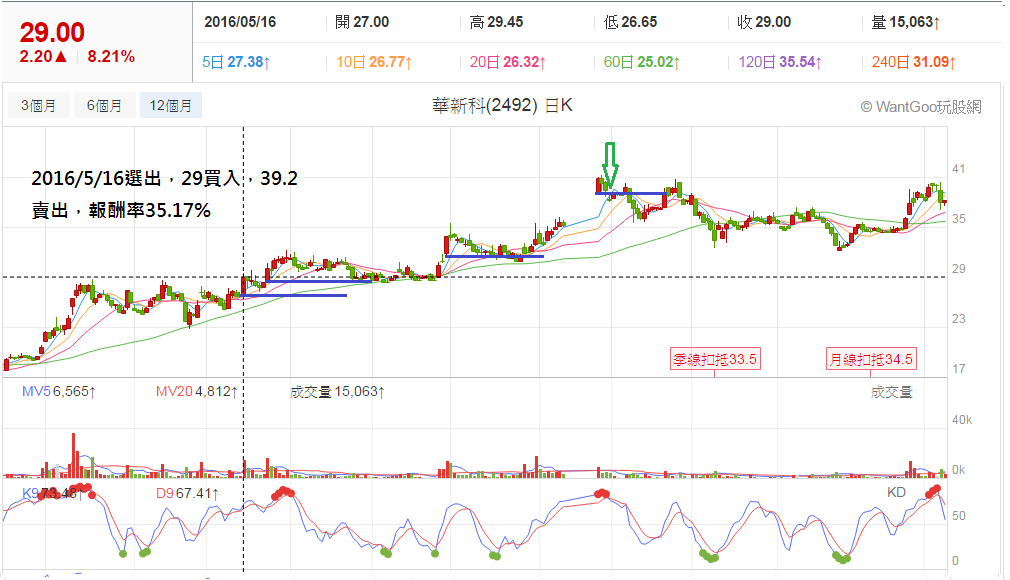Click the MV20 4,812 volume indicator
Viewport: 1010px width, 580px height.
click(x=196, y=391)
